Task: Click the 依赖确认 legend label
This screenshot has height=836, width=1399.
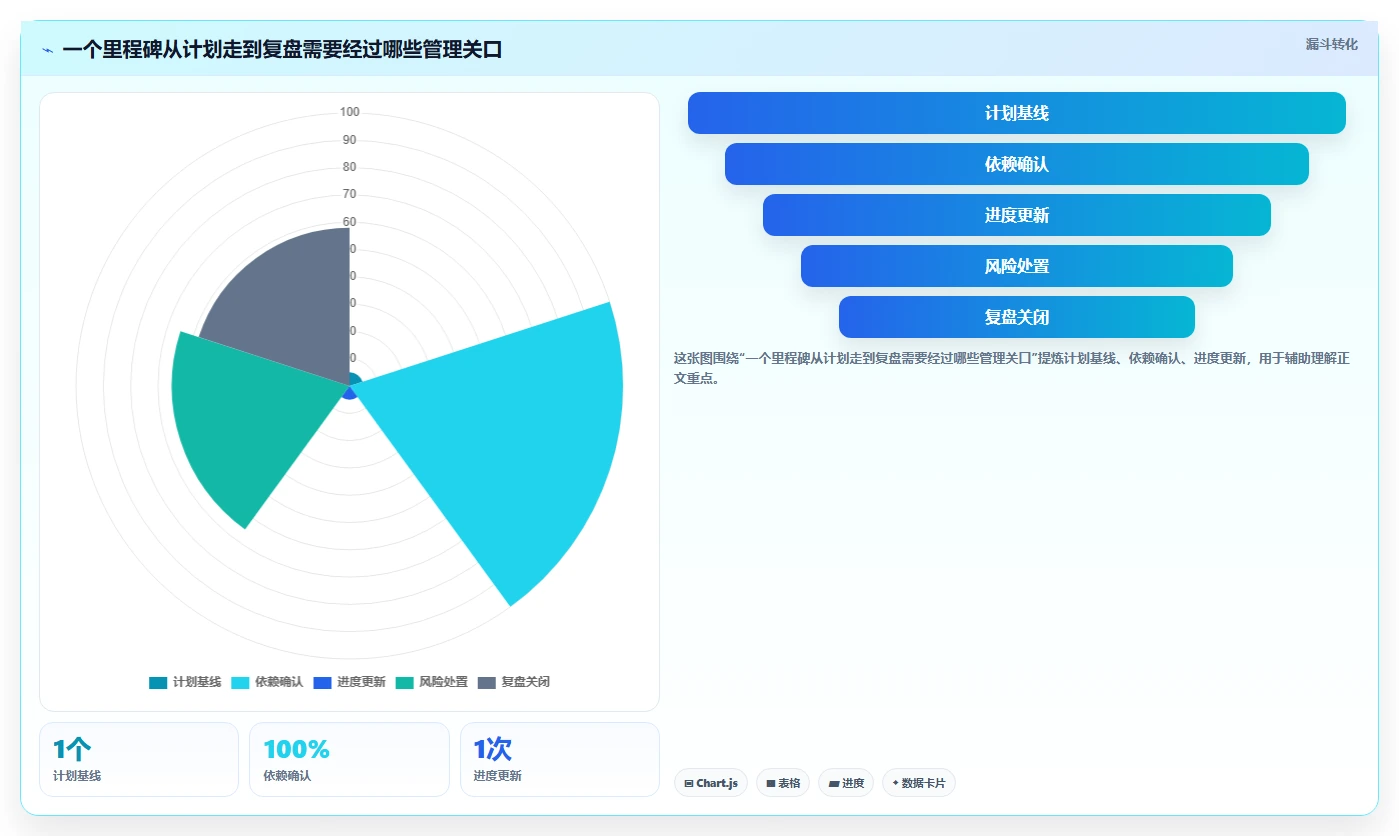Action: click(x=279, y=682)
